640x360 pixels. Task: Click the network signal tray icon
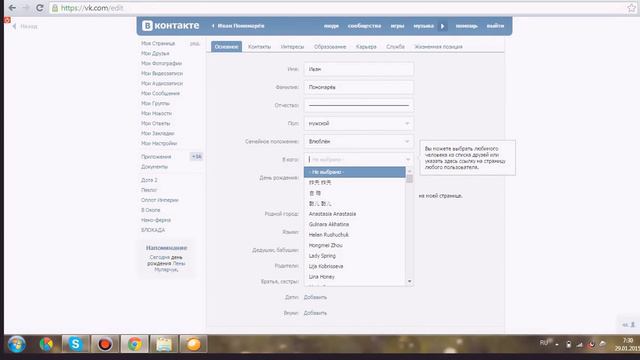pyautogui.click(x=580, y=344)
